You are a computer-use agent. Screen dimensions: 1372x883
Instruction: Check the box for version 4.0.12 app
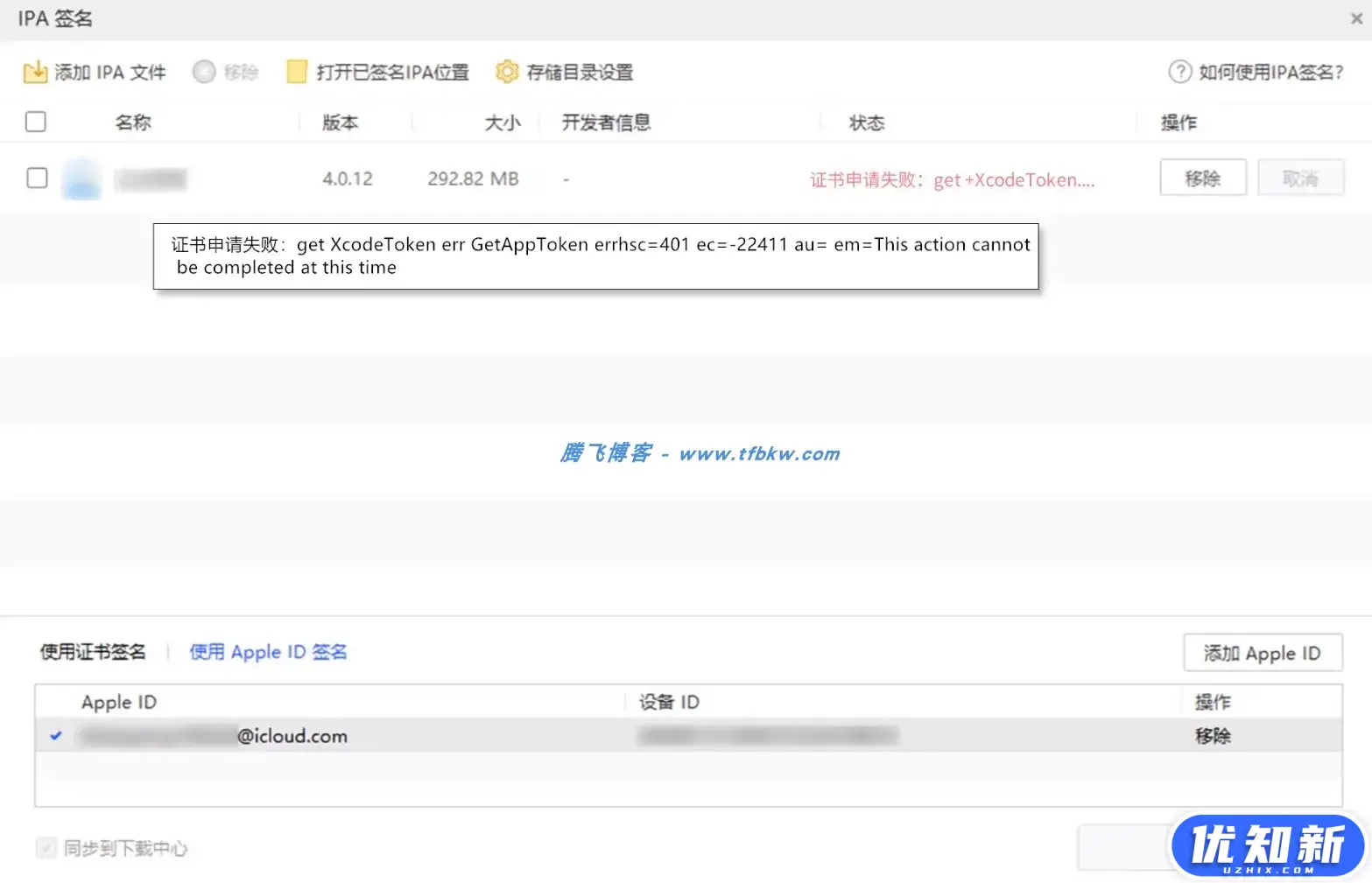(x=37, y=179)
